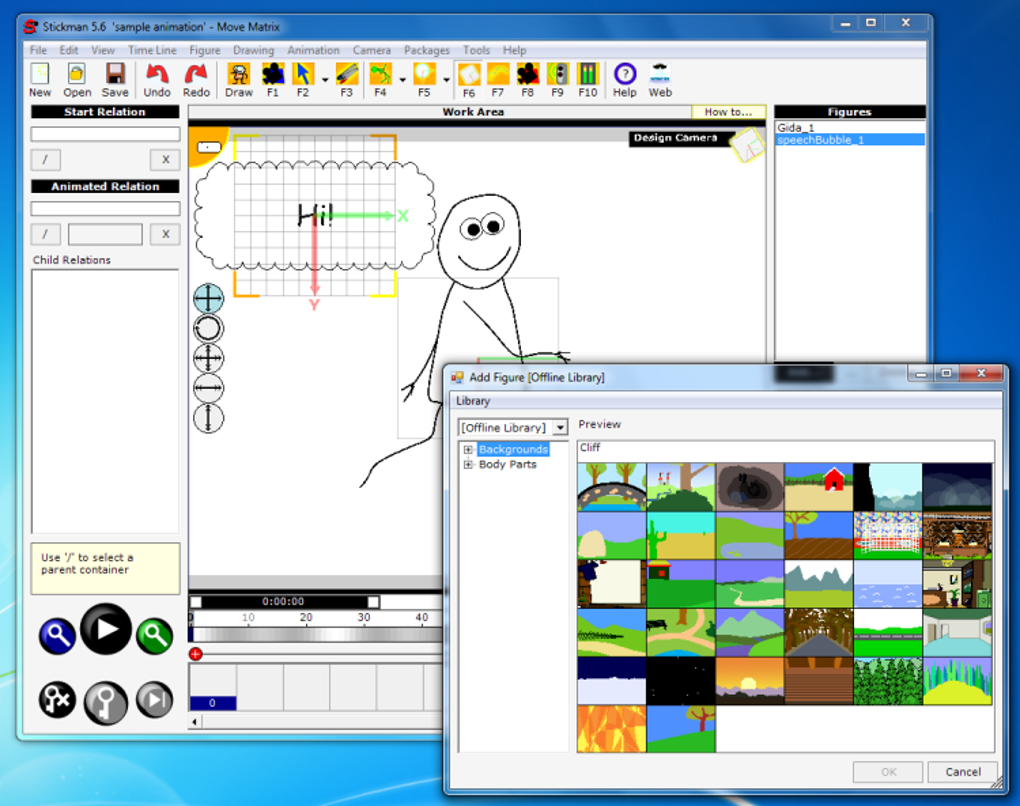Select the red barn background thumbnail
1020x806 pixels.
818,487
